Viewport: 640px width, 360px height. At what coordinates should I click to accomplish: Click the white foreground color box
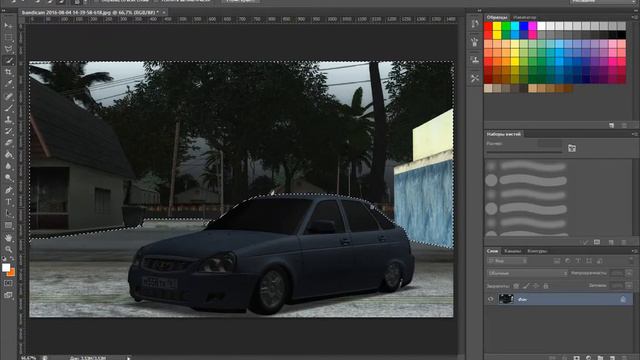pyautogui.click(x=6, y=268)
